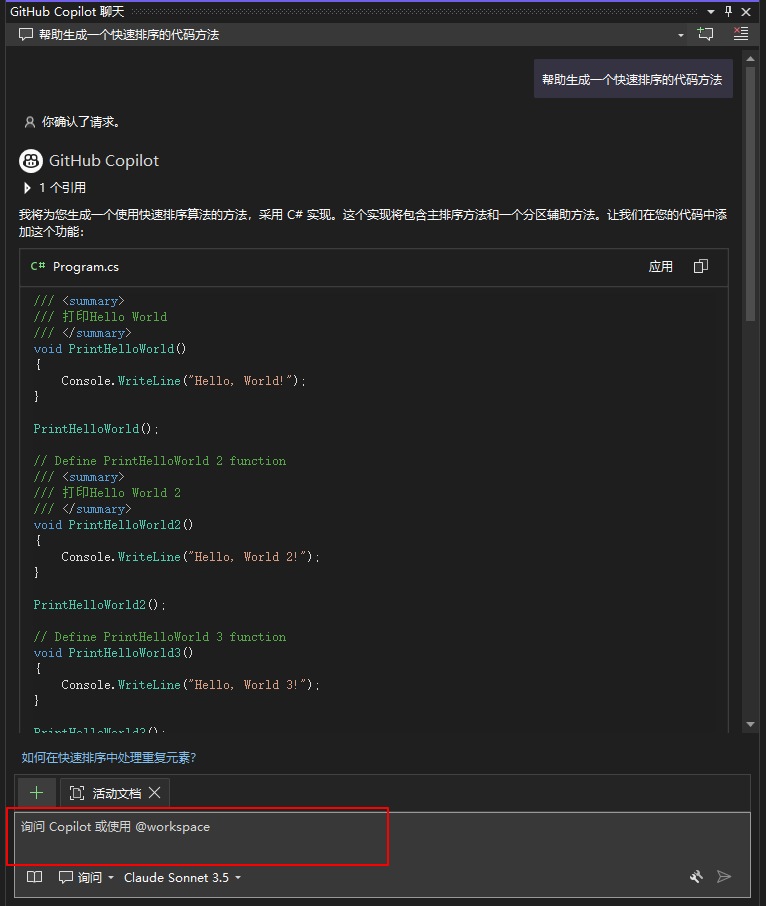Remove the 活动文档 context chip

(x=155, y=793)
